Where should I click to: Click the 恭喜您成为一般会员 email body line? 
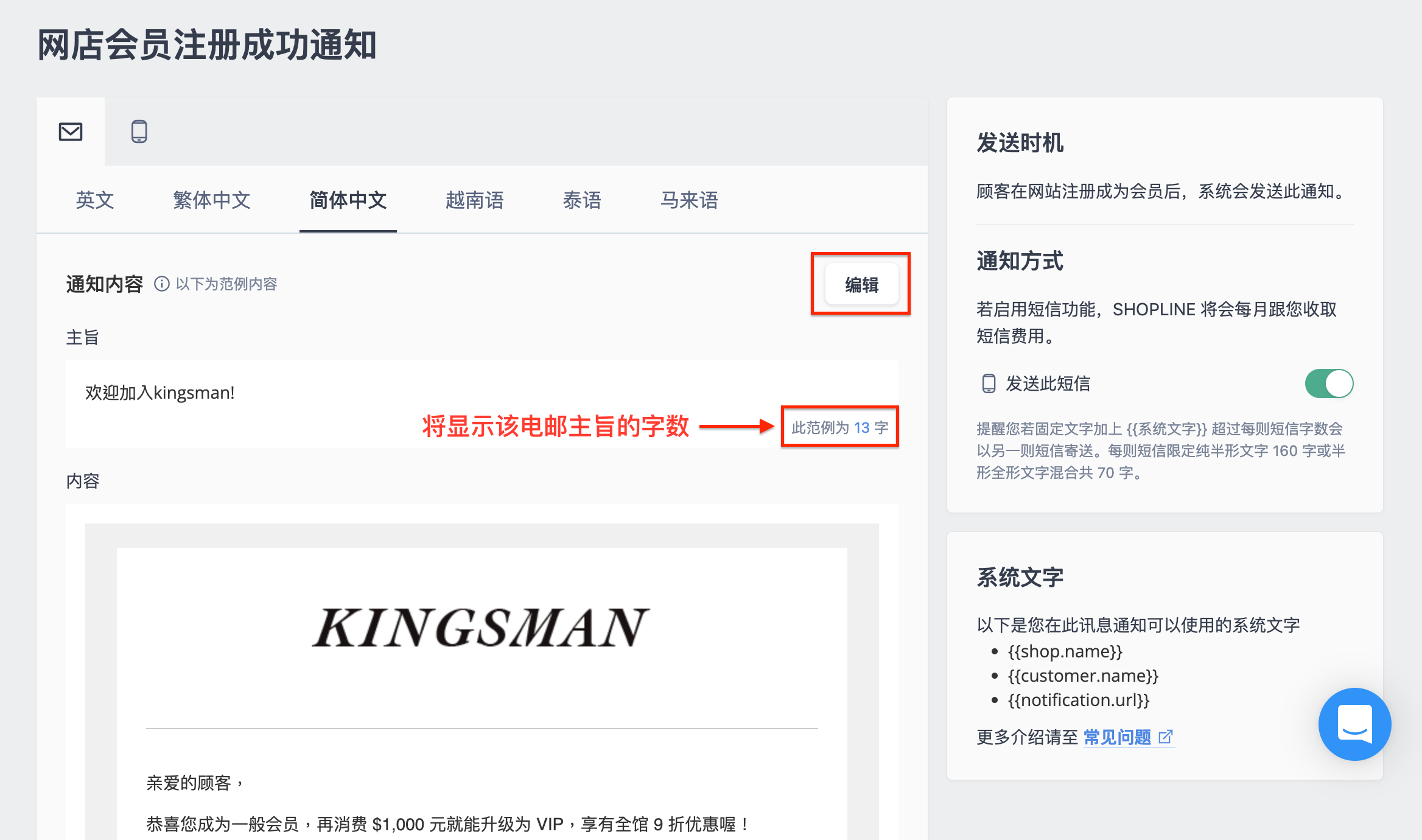click(x=448, y=824)
